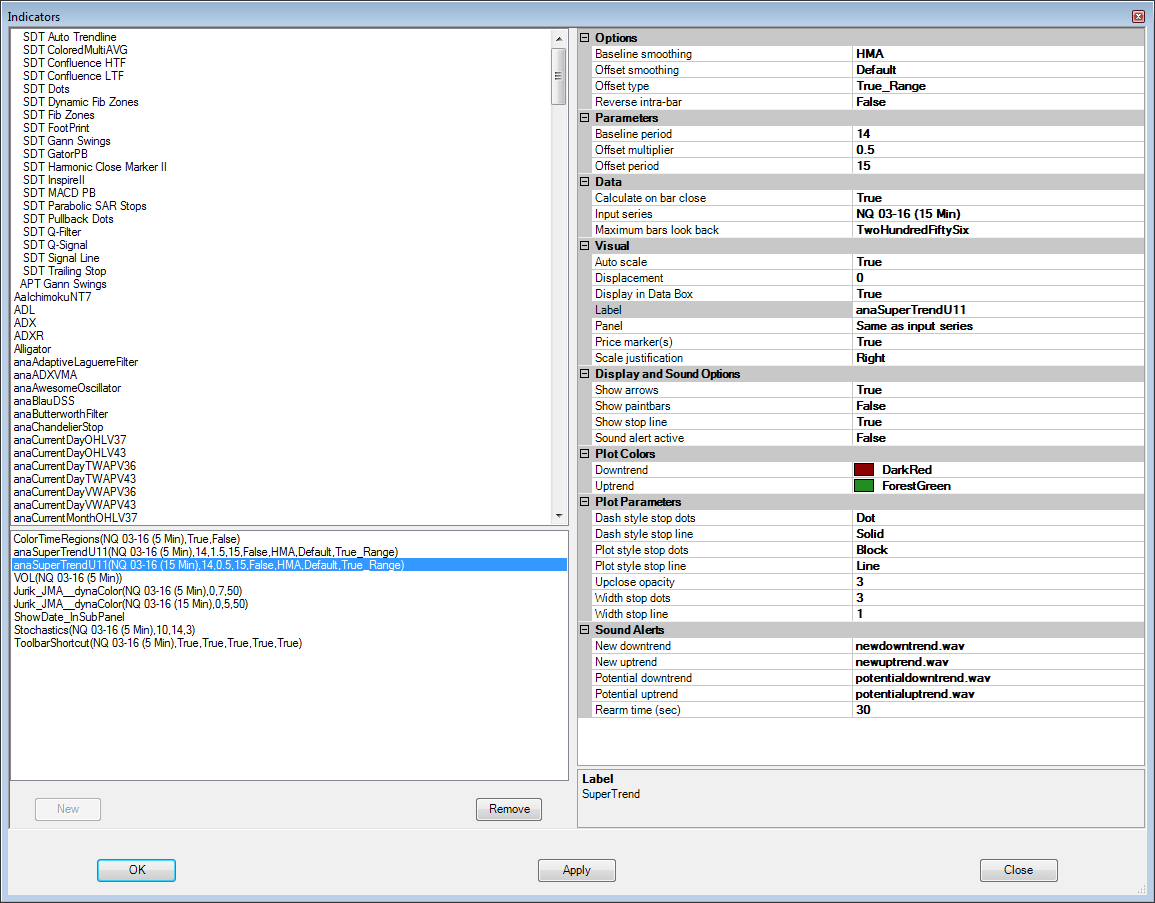Click the OK button
This screenshot has width=1155, height=903.
pyautogui.click(x=136, y=870)
